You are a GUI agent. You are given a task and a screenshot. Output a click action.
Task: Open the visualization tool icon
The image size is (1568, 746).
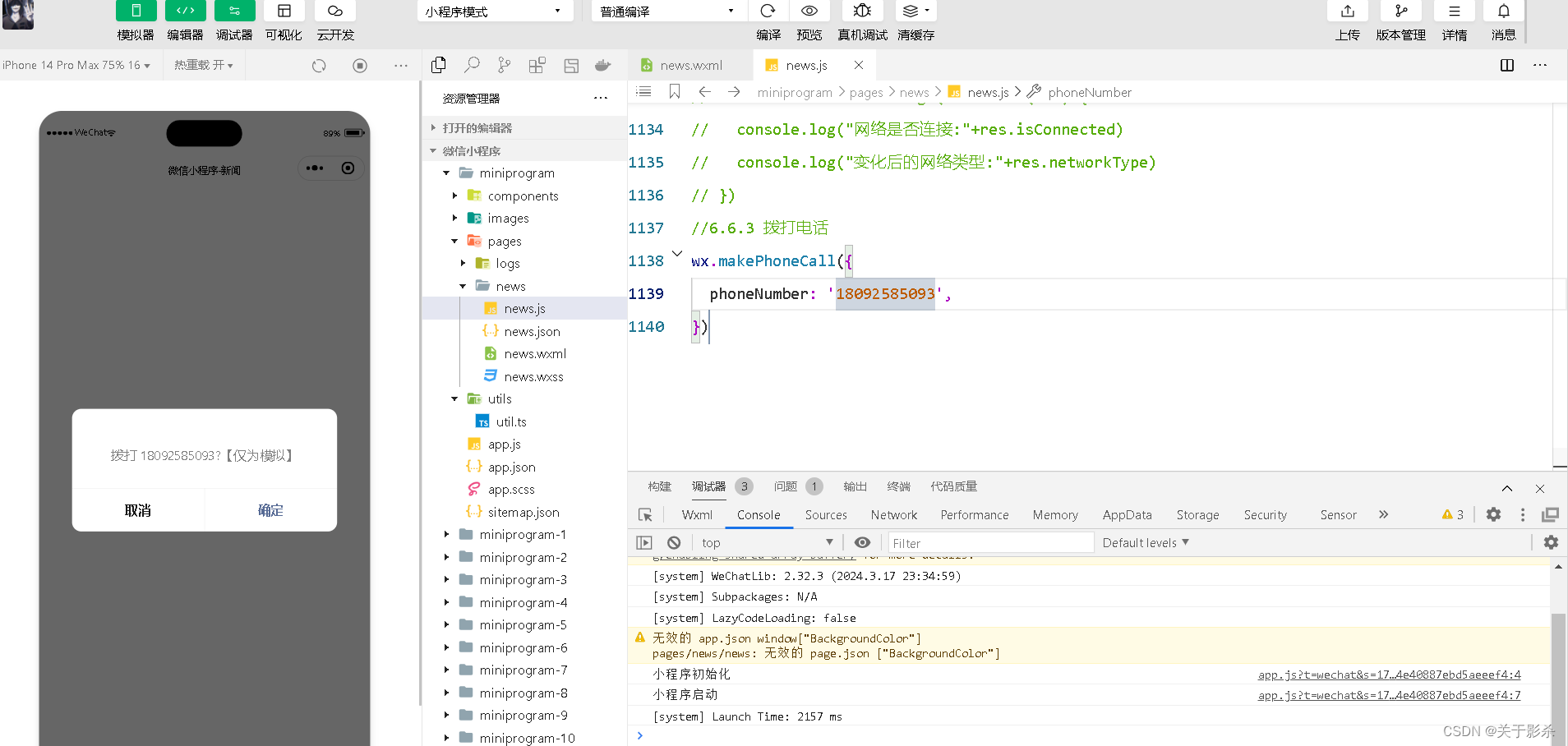284,11
